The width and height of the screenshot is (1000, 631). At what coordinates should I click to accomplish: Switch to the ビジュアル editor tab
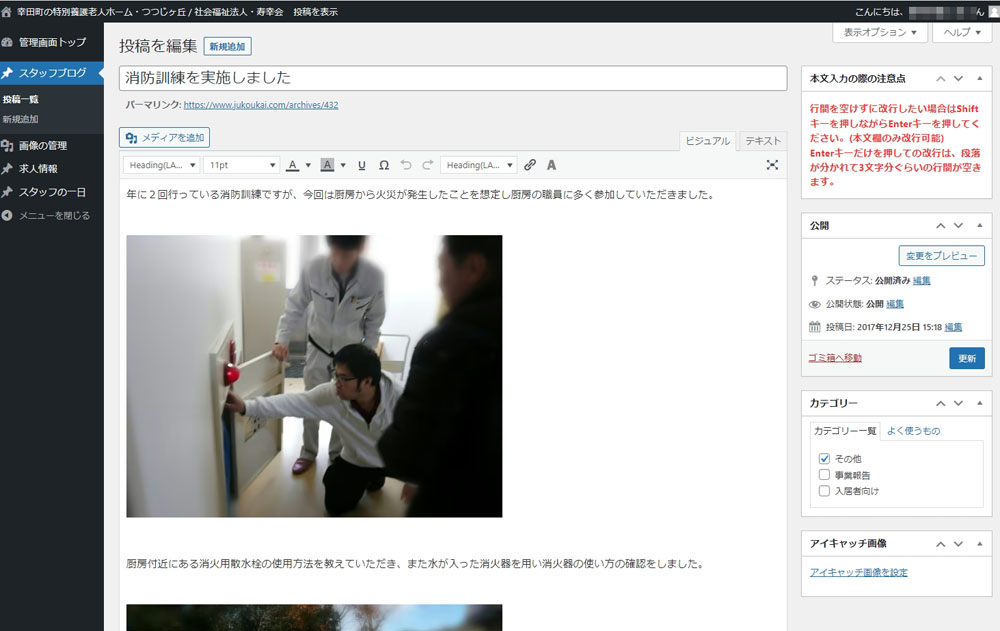coord(707,141)
